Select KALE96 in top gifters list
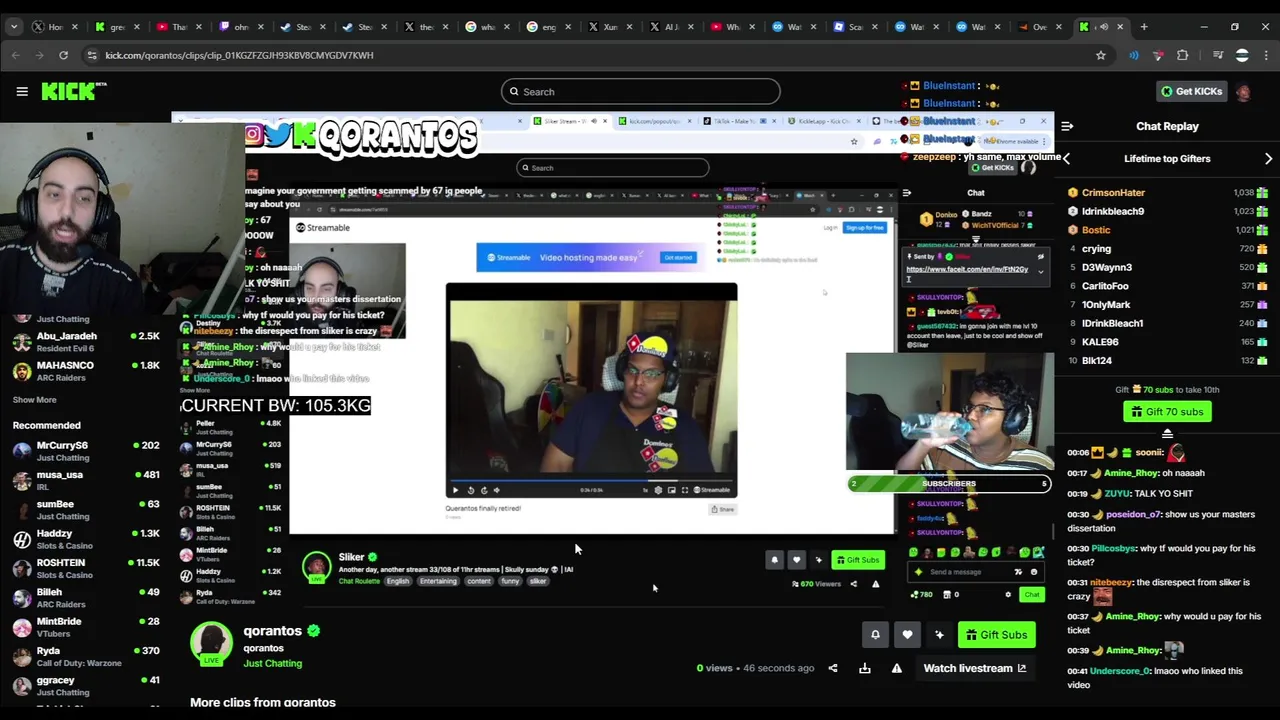The height and width of the screenshot is (720, 1280). coord(1100,342)
